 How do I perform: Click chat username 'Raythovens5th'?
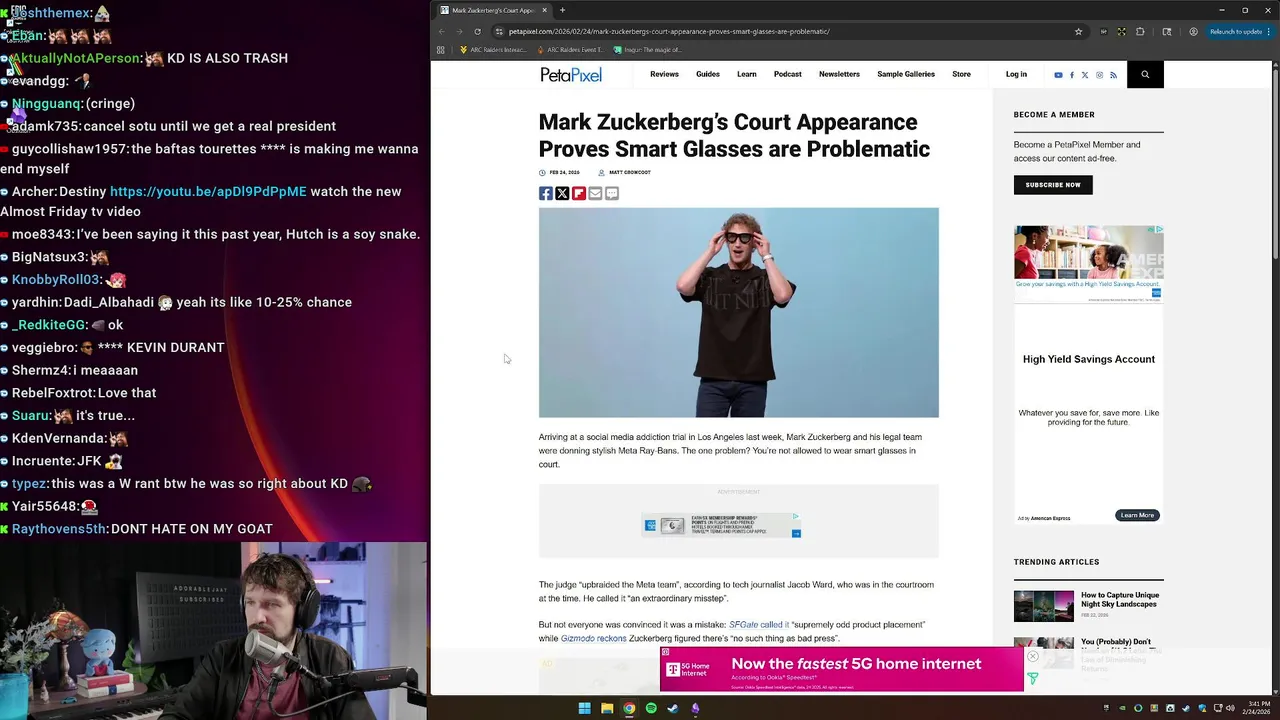59,529
